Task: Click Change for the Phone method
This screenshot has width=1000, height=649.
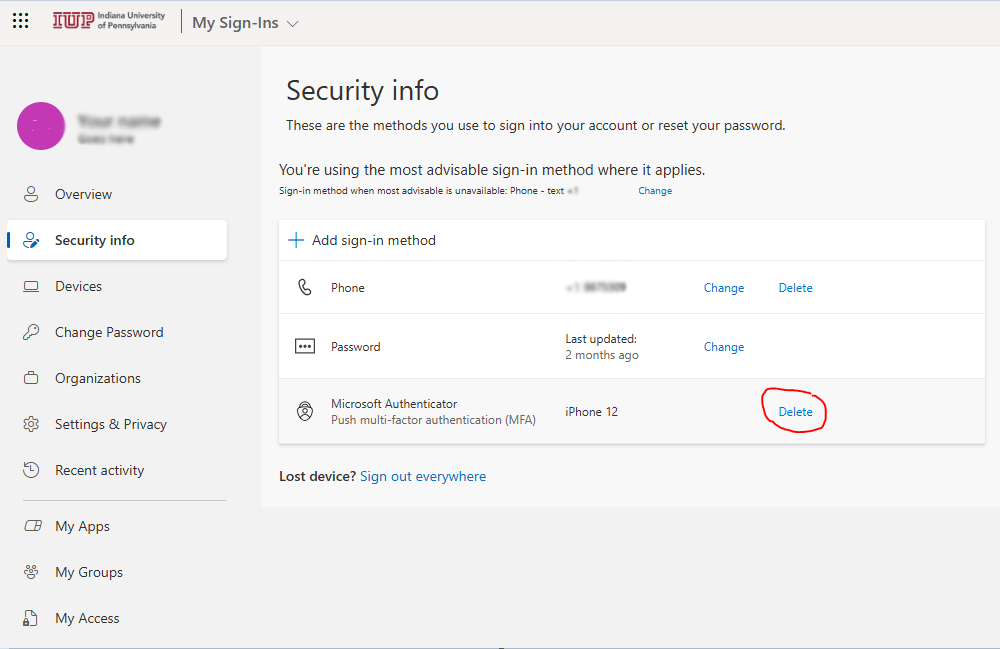Action: point(723,288)
